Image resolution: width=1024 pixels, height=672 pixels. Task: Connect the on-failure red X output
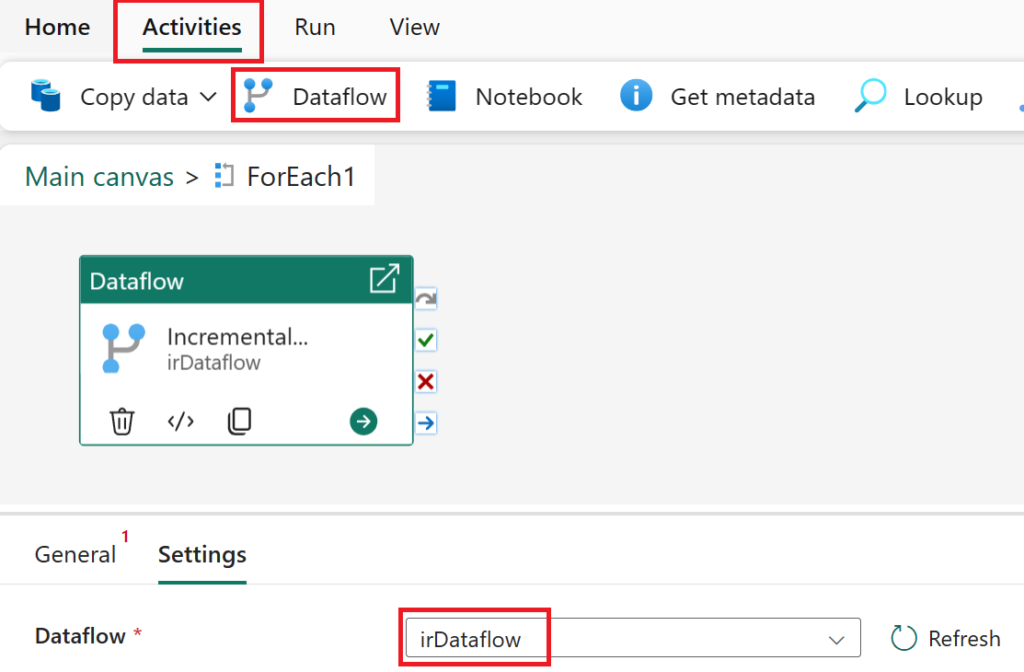[x=425, y=381]
